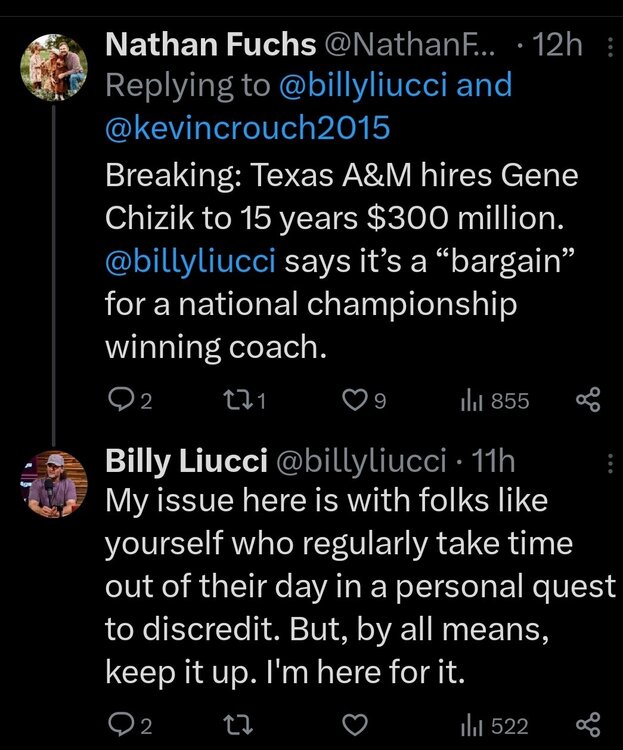Open Billy Liucci's profile picture
The image size is (623, 750).
pos(55,484)
